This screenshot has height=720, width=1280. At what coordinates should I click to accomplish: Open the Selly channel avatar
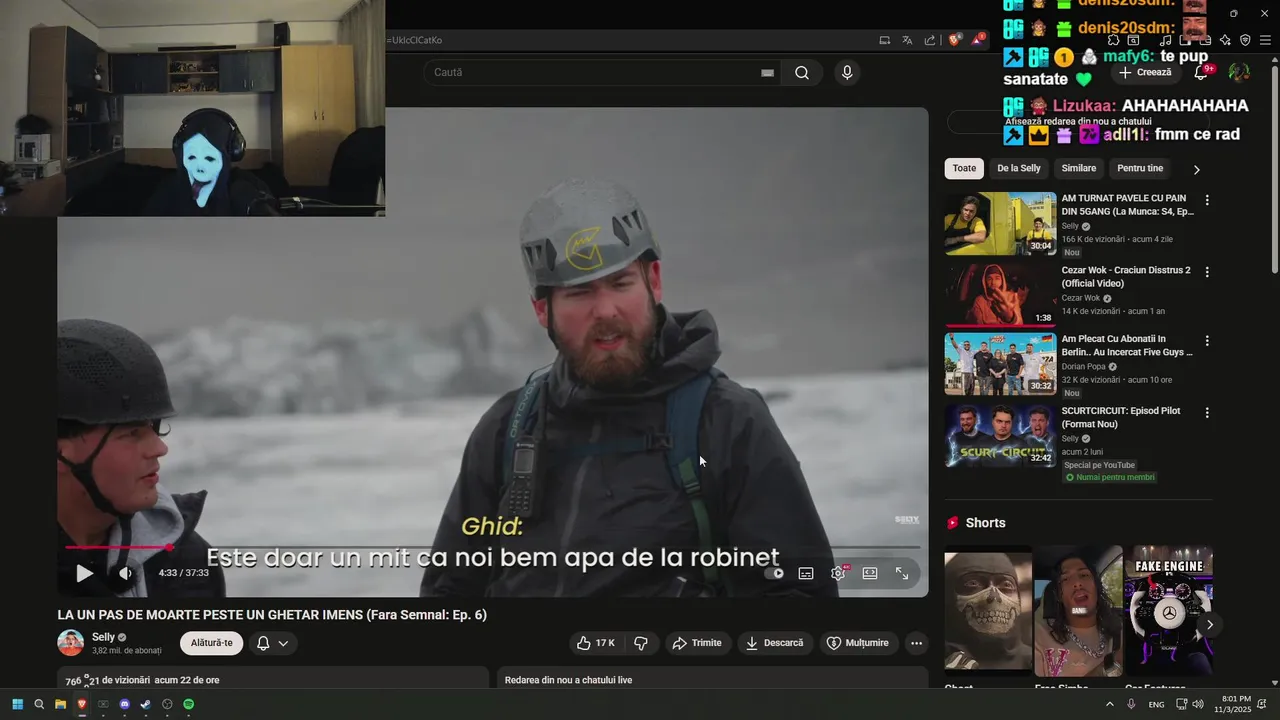coord(70,643)
